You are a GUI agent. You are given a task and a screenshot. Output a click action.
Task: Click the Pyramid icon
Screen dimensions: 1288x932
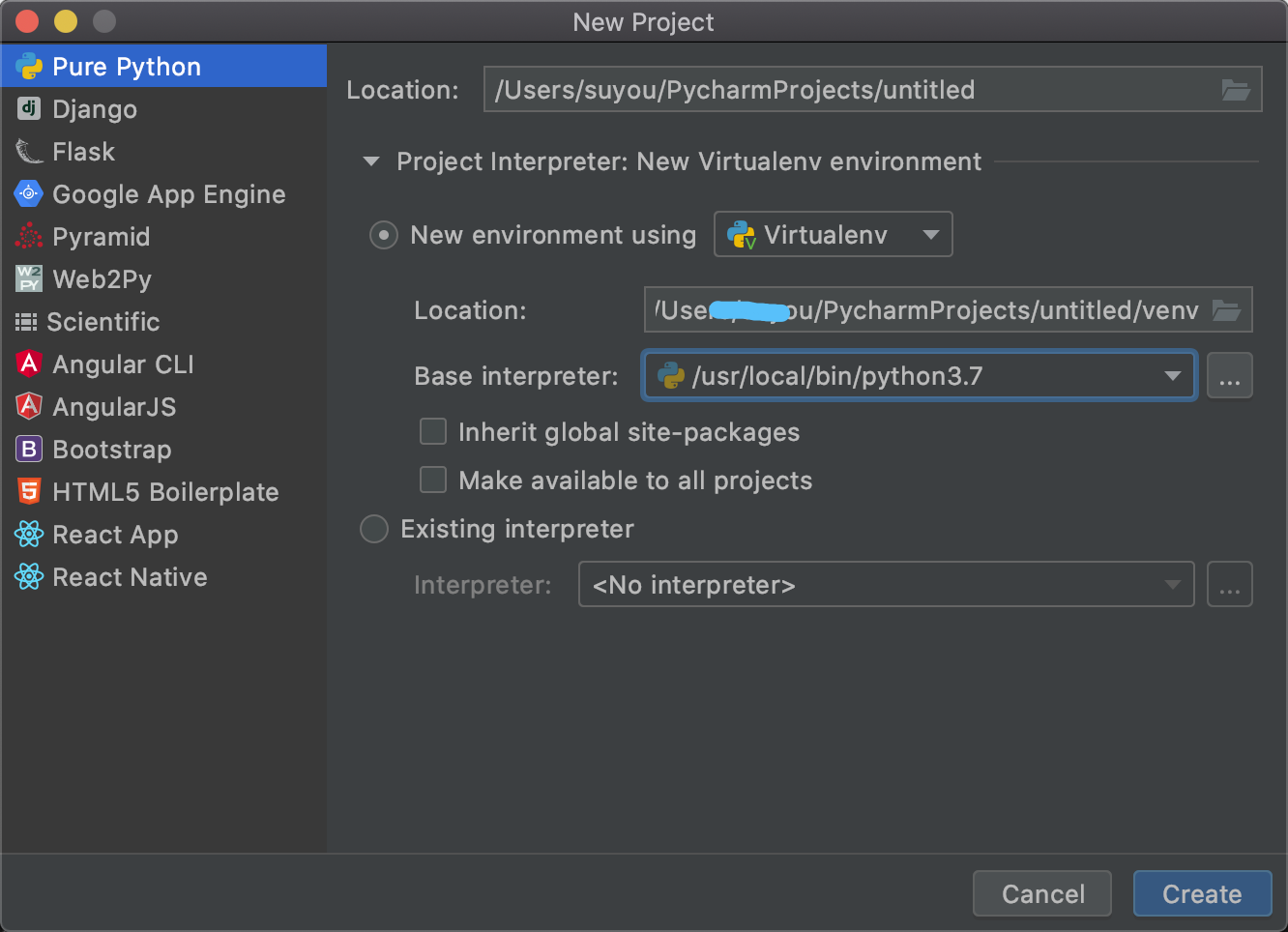pos(29,237)
